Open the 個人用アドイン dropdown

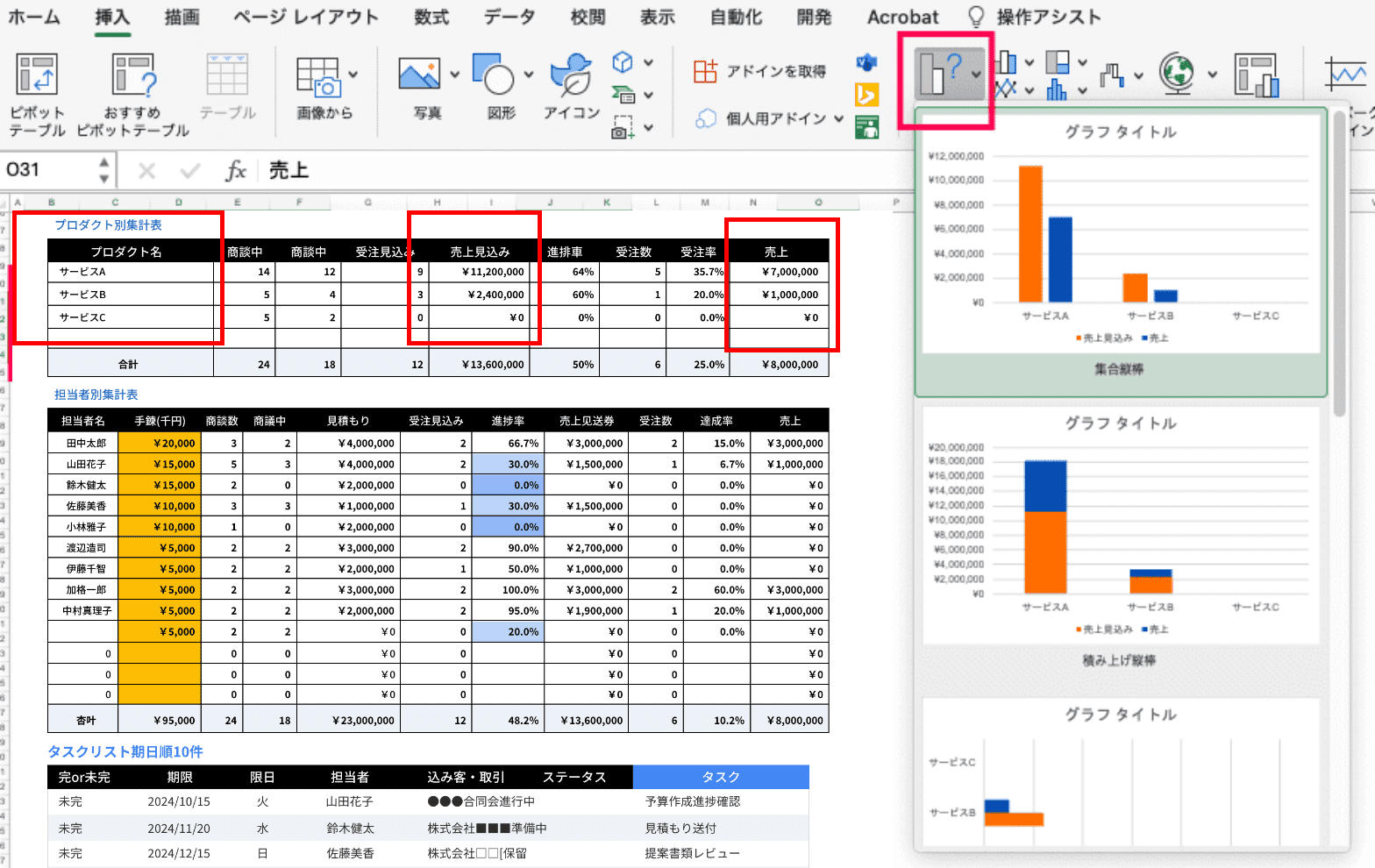[838, 118]
